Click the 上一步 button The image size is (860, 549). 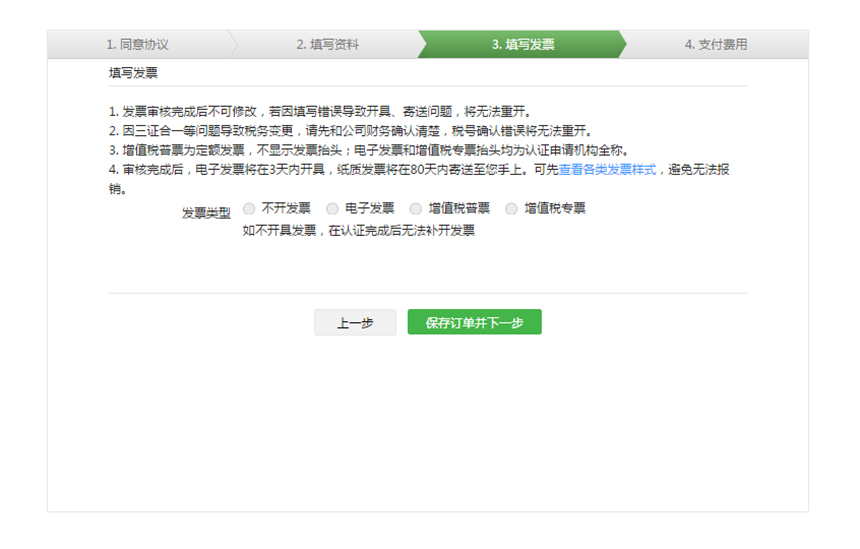tap(355, 322)
